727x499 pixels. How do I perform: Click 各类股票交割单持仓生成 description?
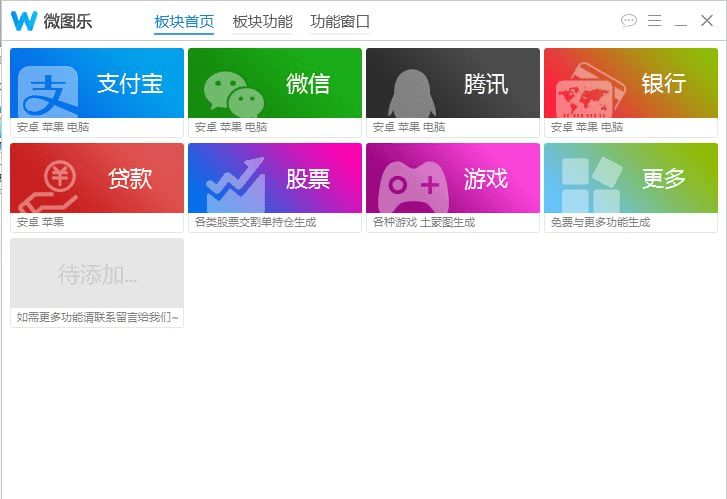255,222
